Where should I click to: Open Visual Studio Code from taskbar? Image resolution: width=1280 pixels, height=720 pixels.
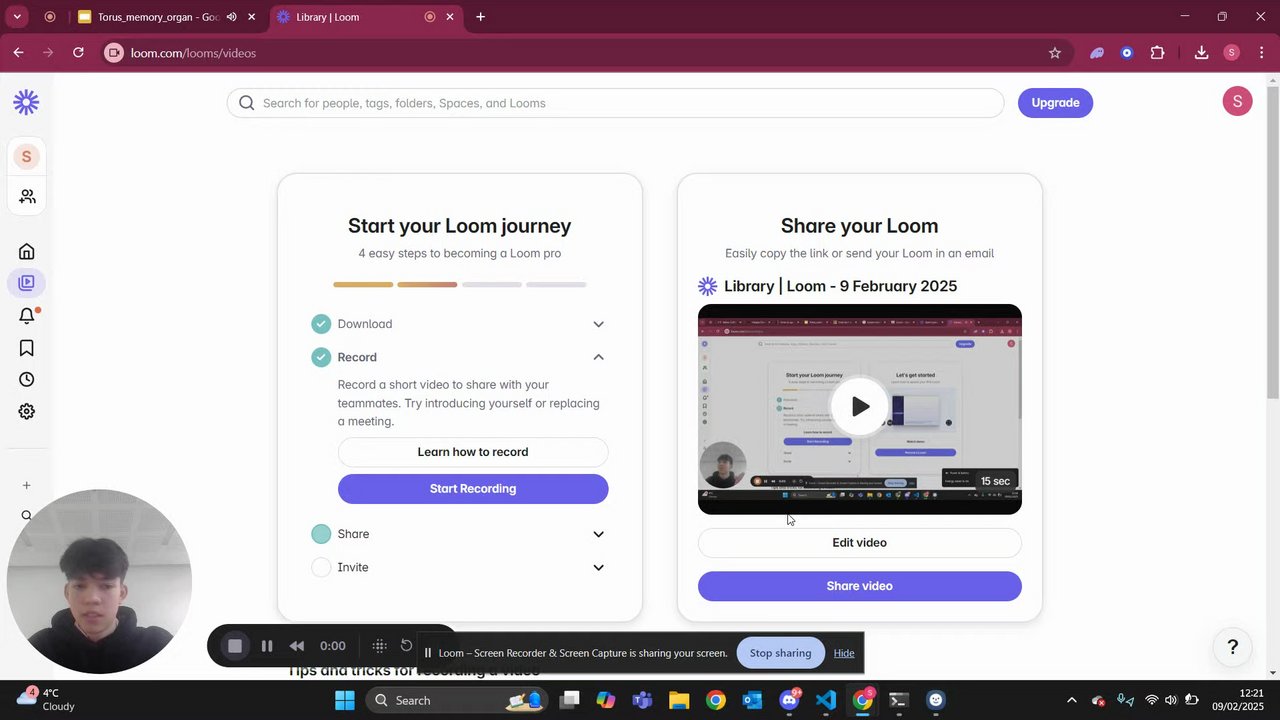[x=825, y=700]
